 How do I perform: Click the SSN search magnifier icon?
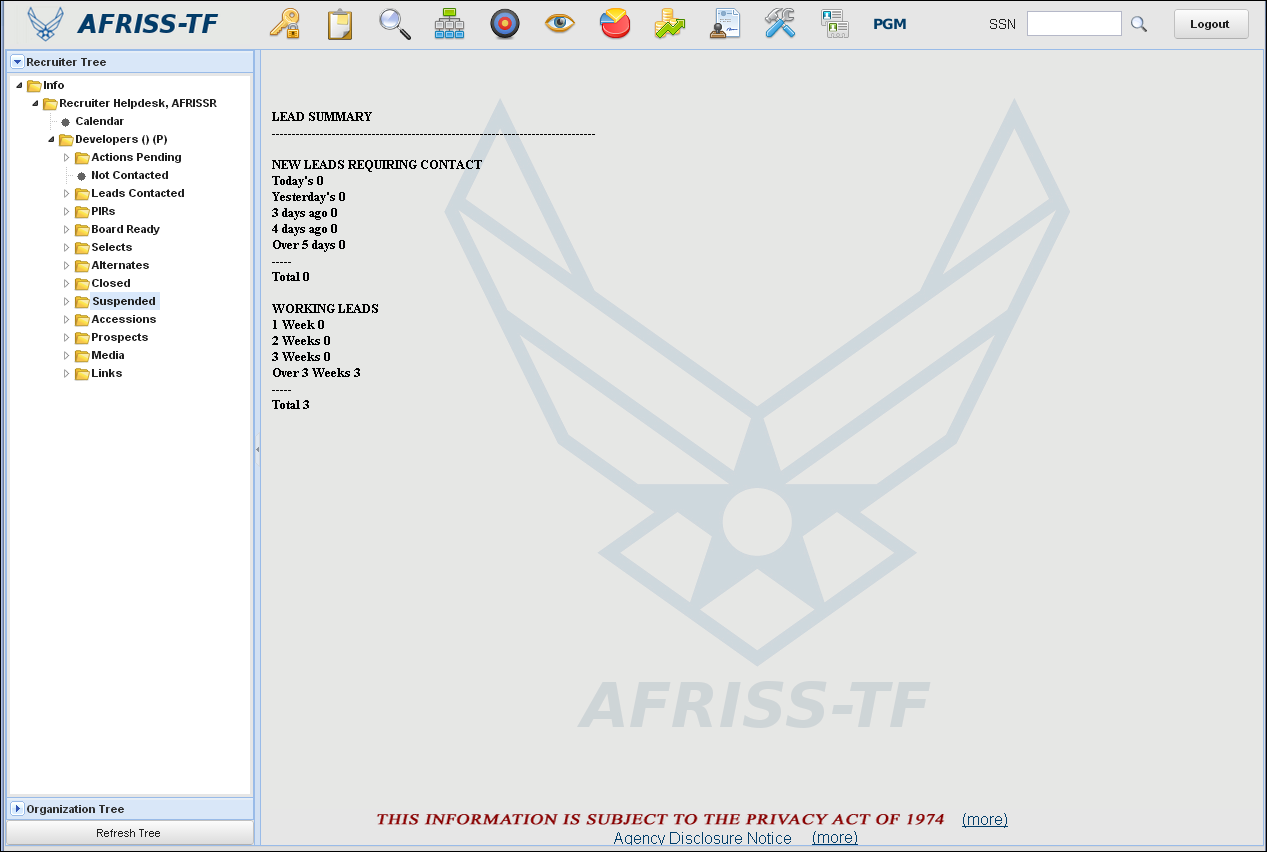(1139, 24)
